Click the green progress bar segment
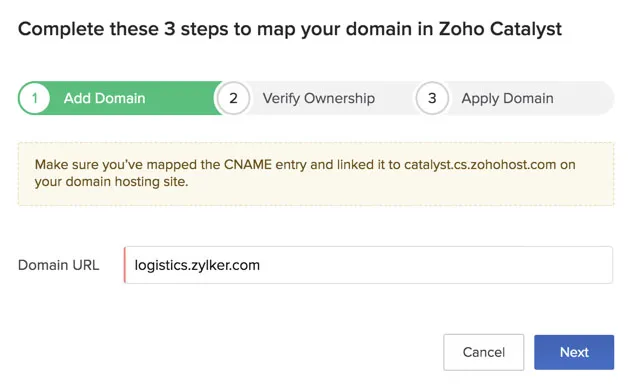 120,98
